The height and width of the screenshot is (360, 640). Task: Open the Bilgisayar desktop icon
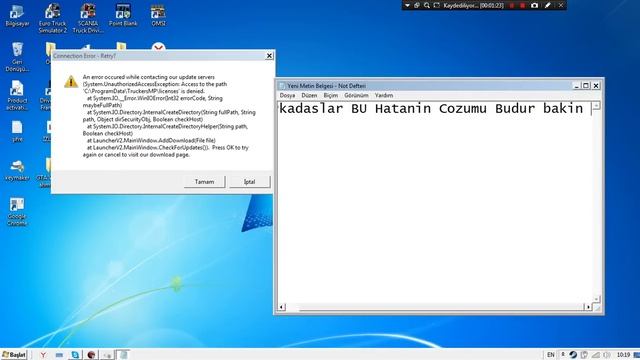(17, 16)
